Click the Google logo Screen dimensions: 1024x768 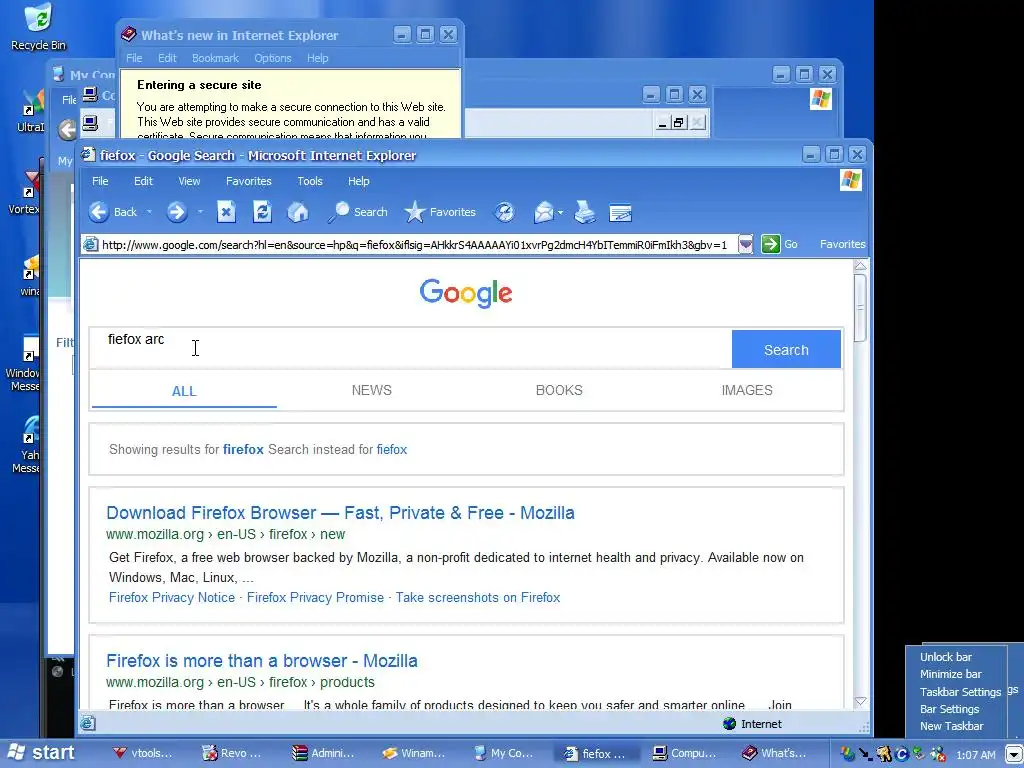[466, 293]
